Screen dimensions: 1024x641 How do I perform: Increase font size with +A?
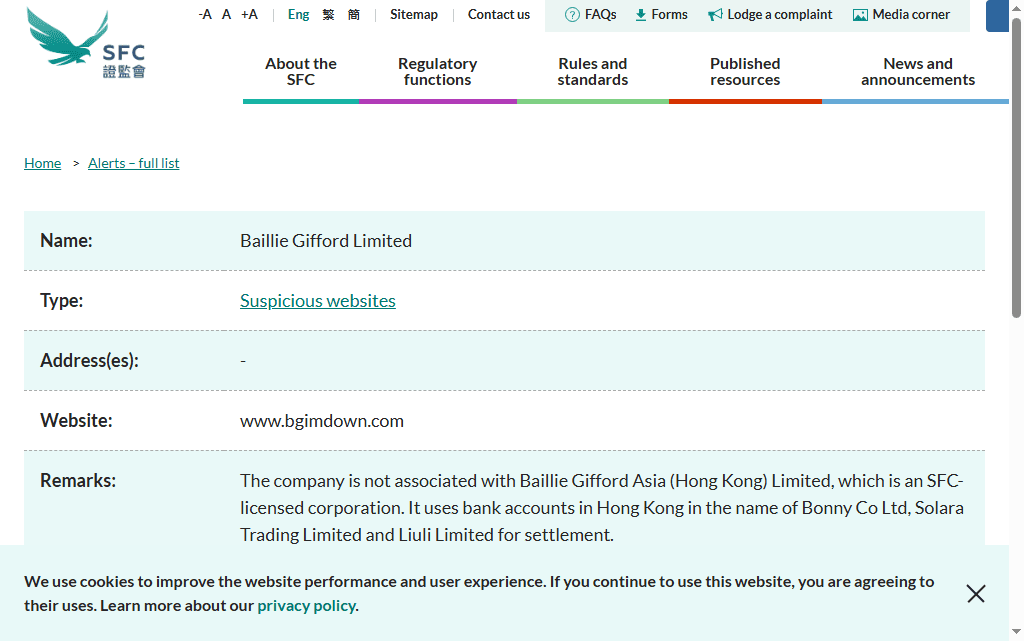(249, 14)
